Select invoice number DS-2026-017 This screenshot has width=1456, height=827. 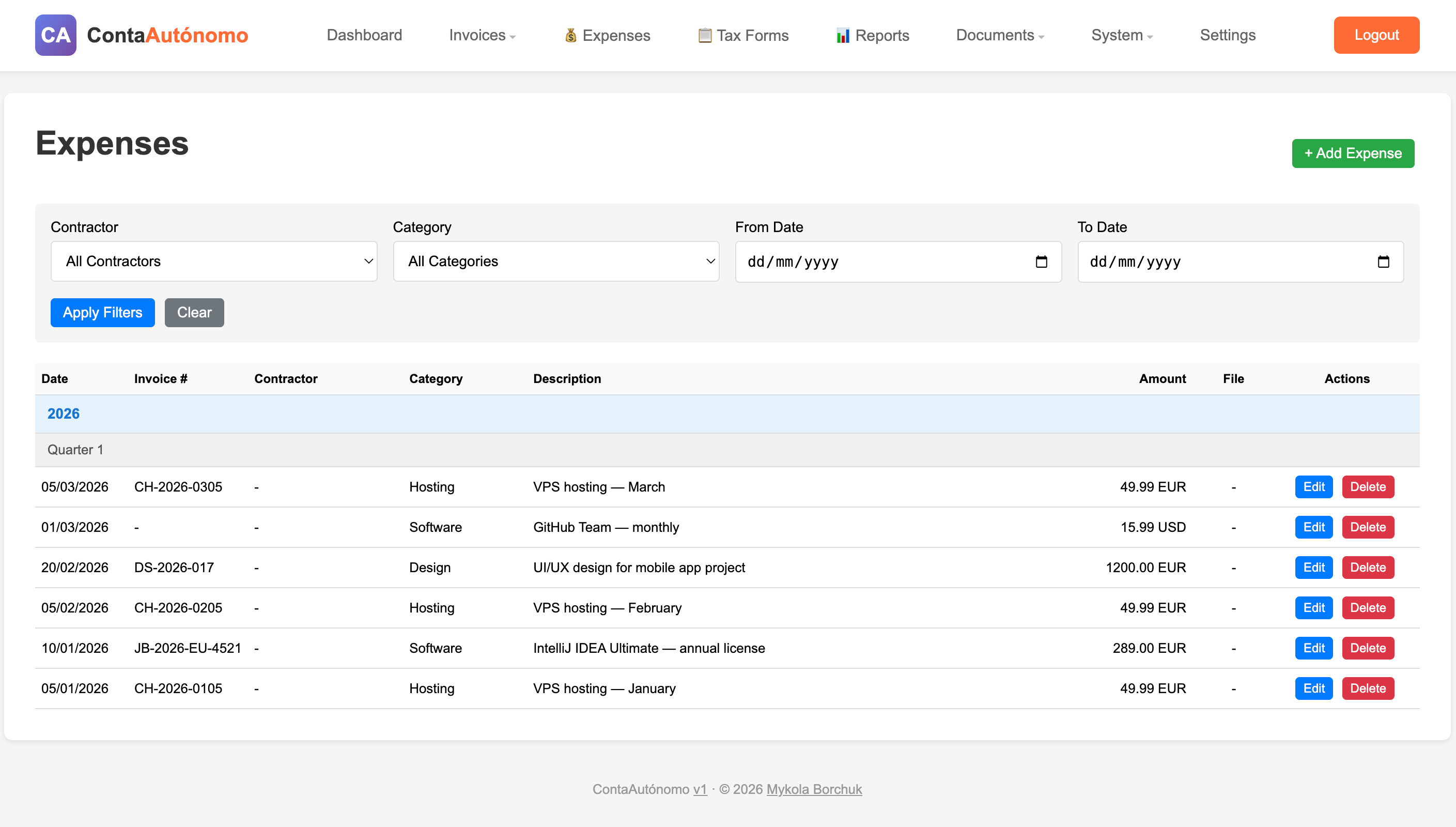coord(174,568)
